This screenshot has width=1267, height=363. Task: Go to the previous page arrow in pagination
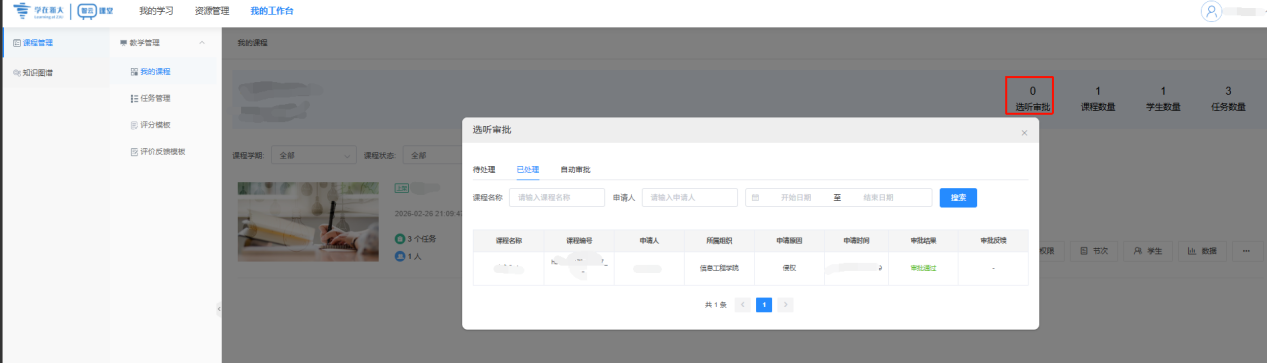(x=743, y=305)
